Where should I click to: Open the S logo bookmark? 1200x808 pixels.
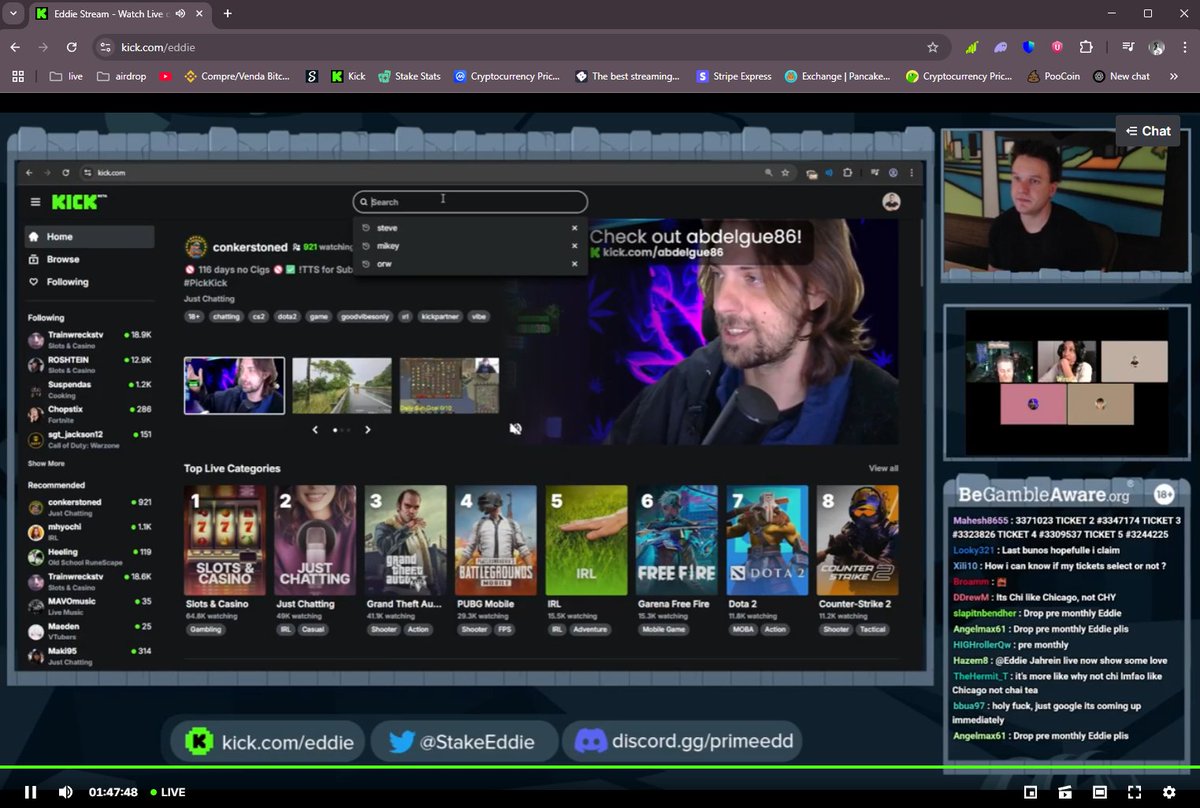(312, 76)
